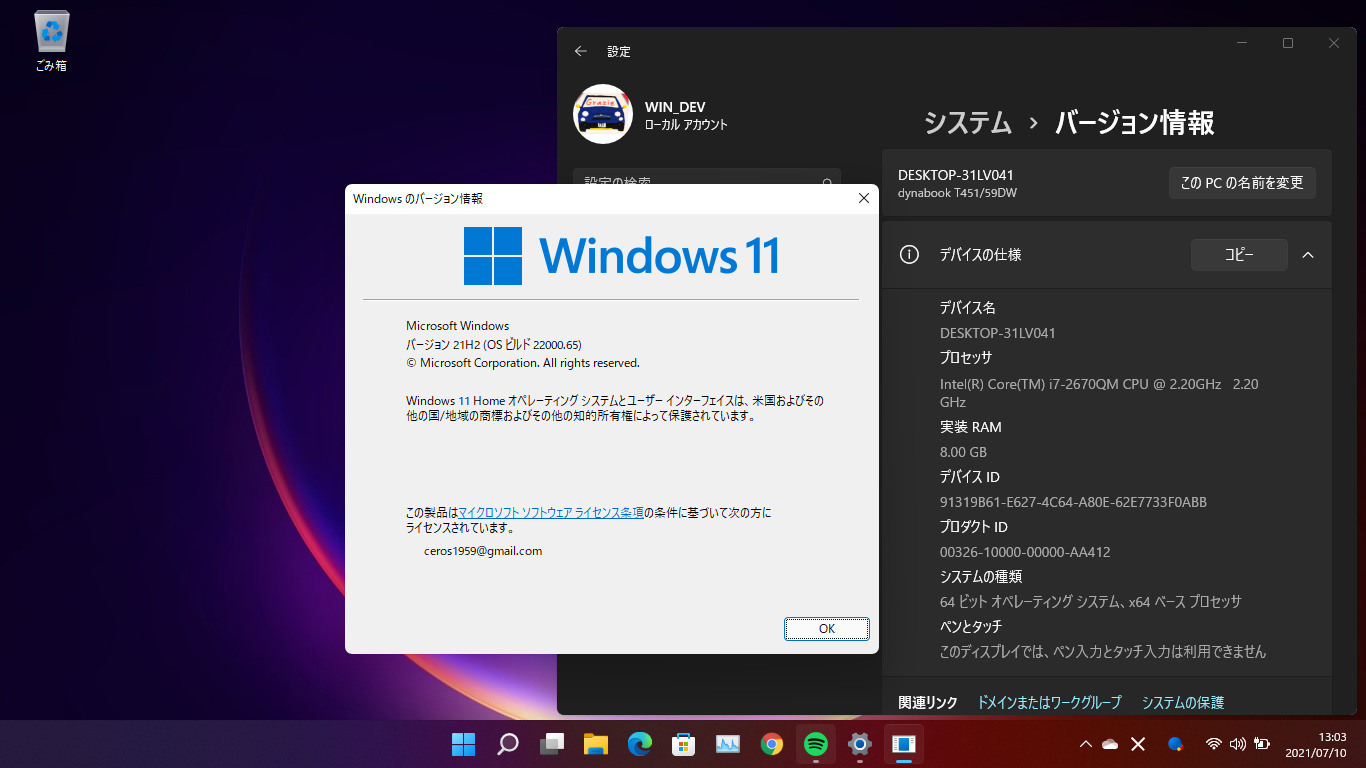Close the Windows のバージョン情報 dialog

click(x=863, y=199)
